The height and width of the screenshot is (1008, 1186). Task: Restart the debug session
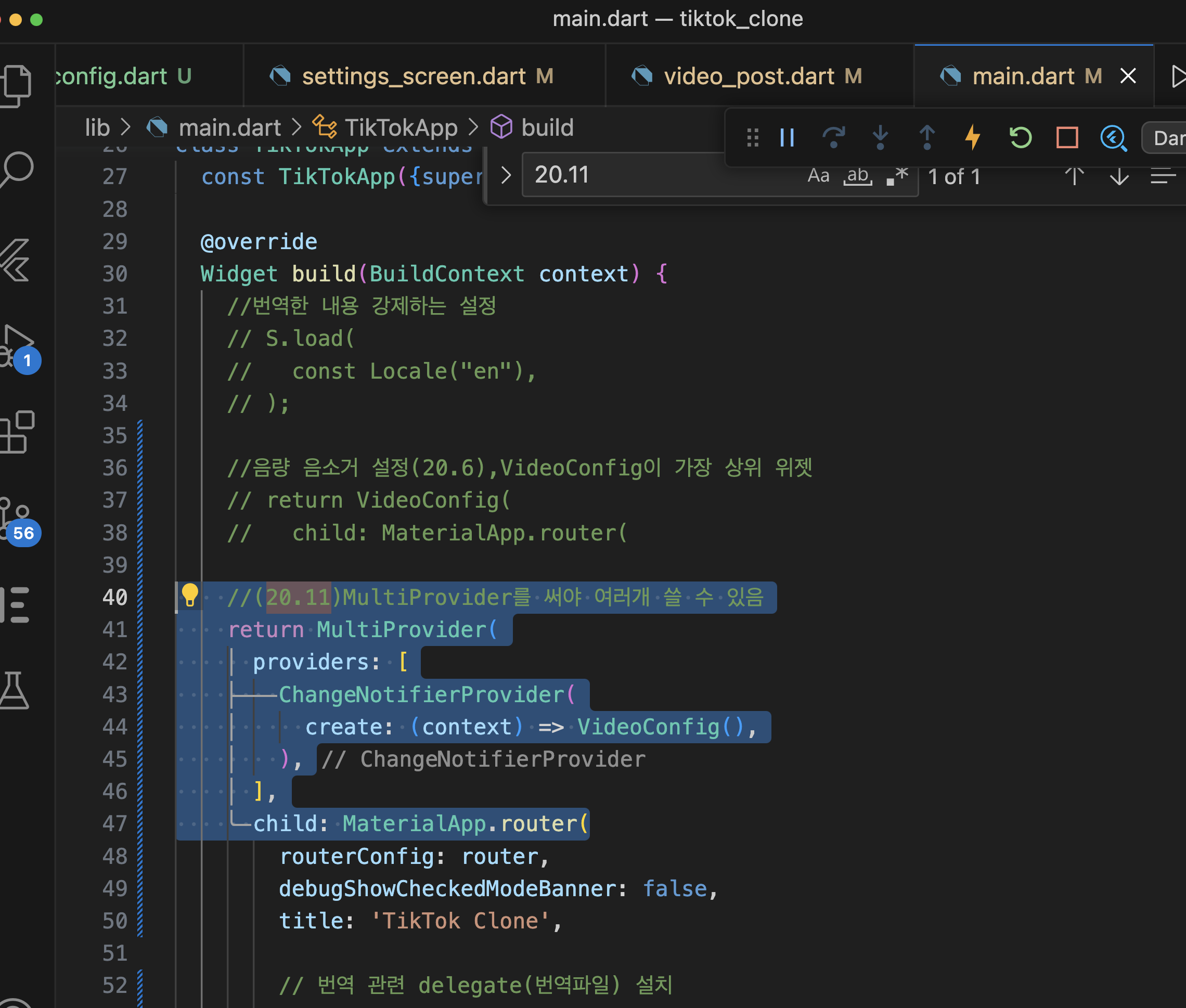click(1020, 138)
